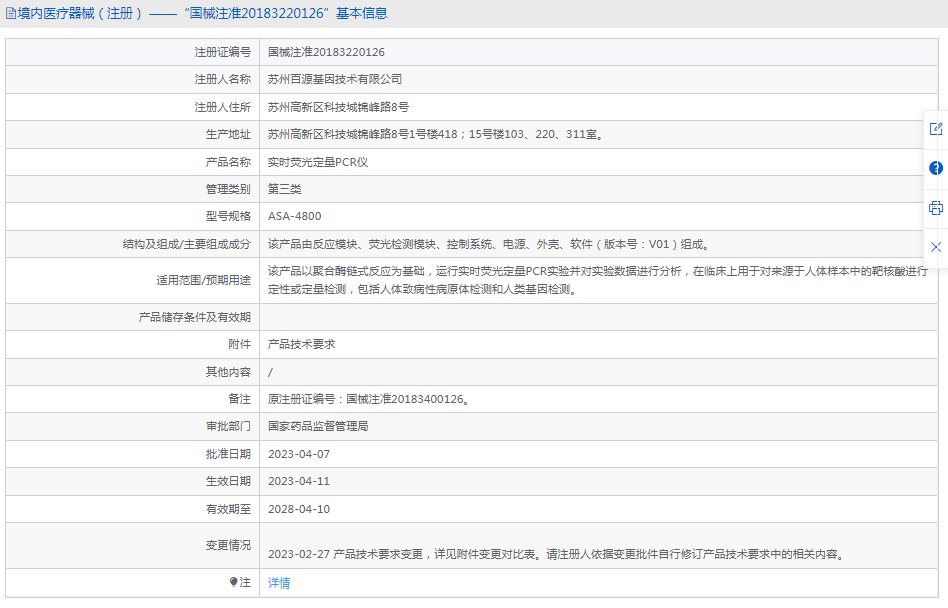This screenshot has height=608, width=948.
Task: Click the 注册人名称 label cell
Action: click(133, 79)
